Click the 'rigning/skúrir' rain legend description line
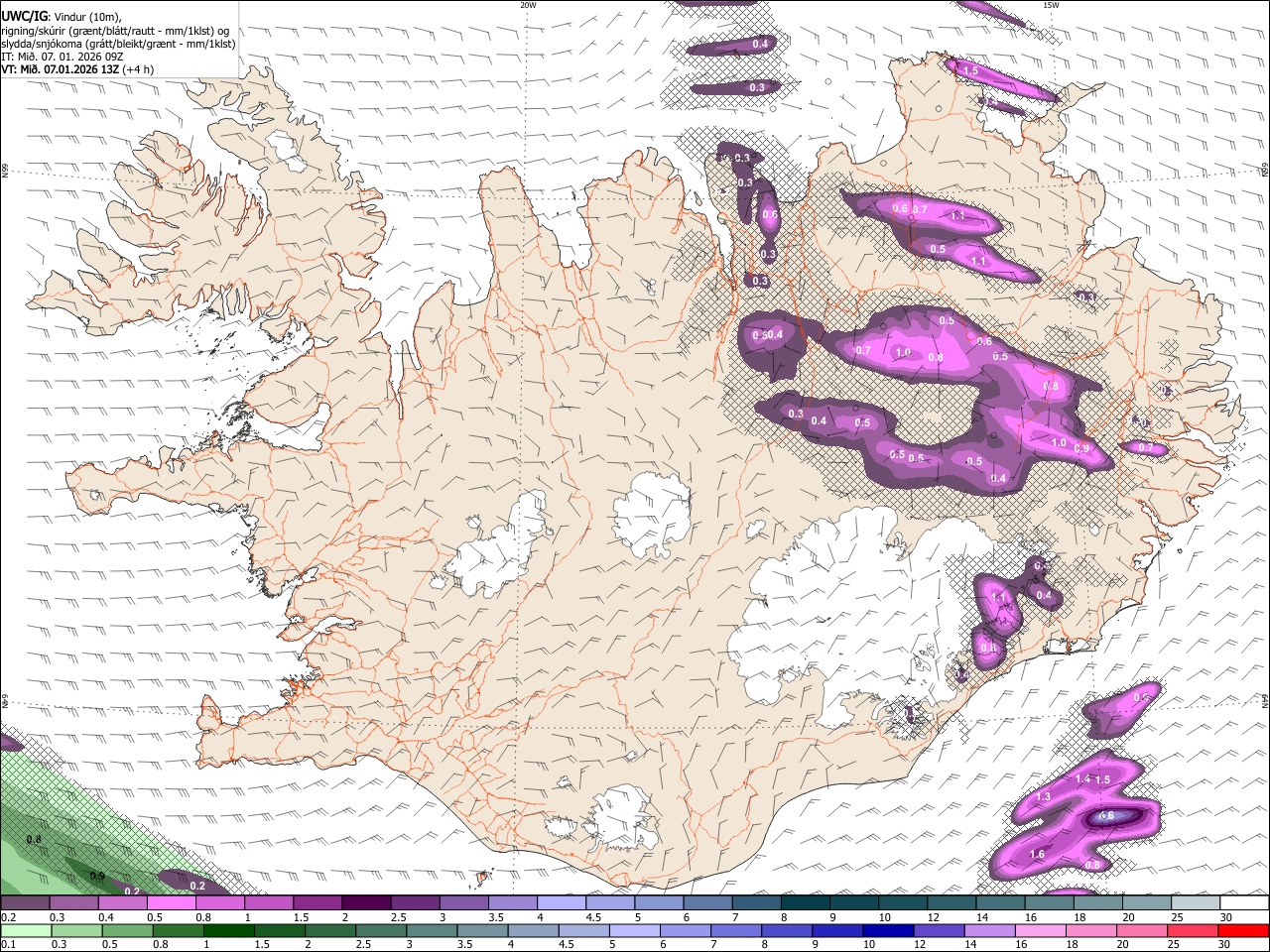 tap(115, 30)
